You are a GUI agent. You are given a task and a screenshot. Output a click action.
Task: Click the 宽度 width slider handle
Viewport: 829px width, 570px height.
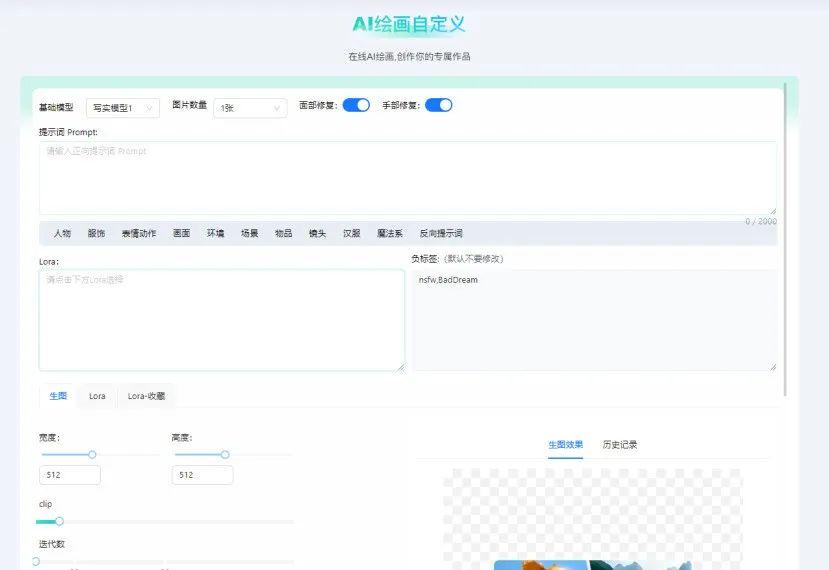92,455
